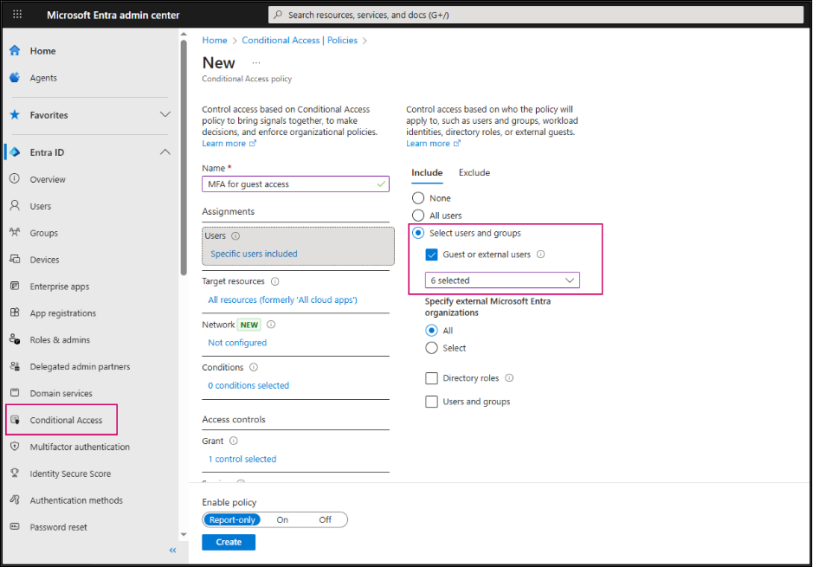This screenshot has height=567, width=813.
Task: Select the Overview info icon
Action: (x=15, y=179)
